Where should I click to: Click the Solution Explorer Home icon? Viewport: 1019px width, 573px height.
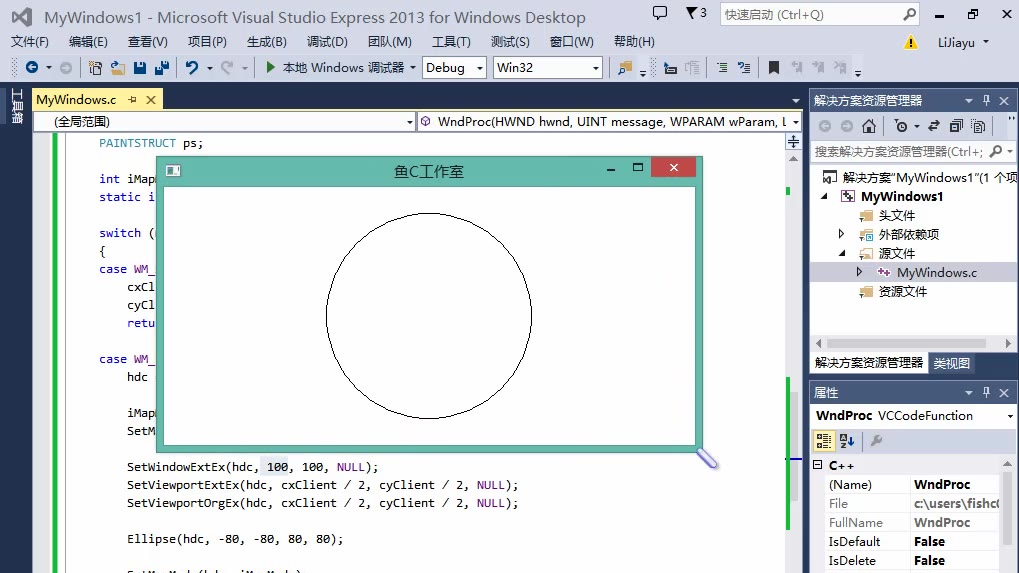pos(869,126)
